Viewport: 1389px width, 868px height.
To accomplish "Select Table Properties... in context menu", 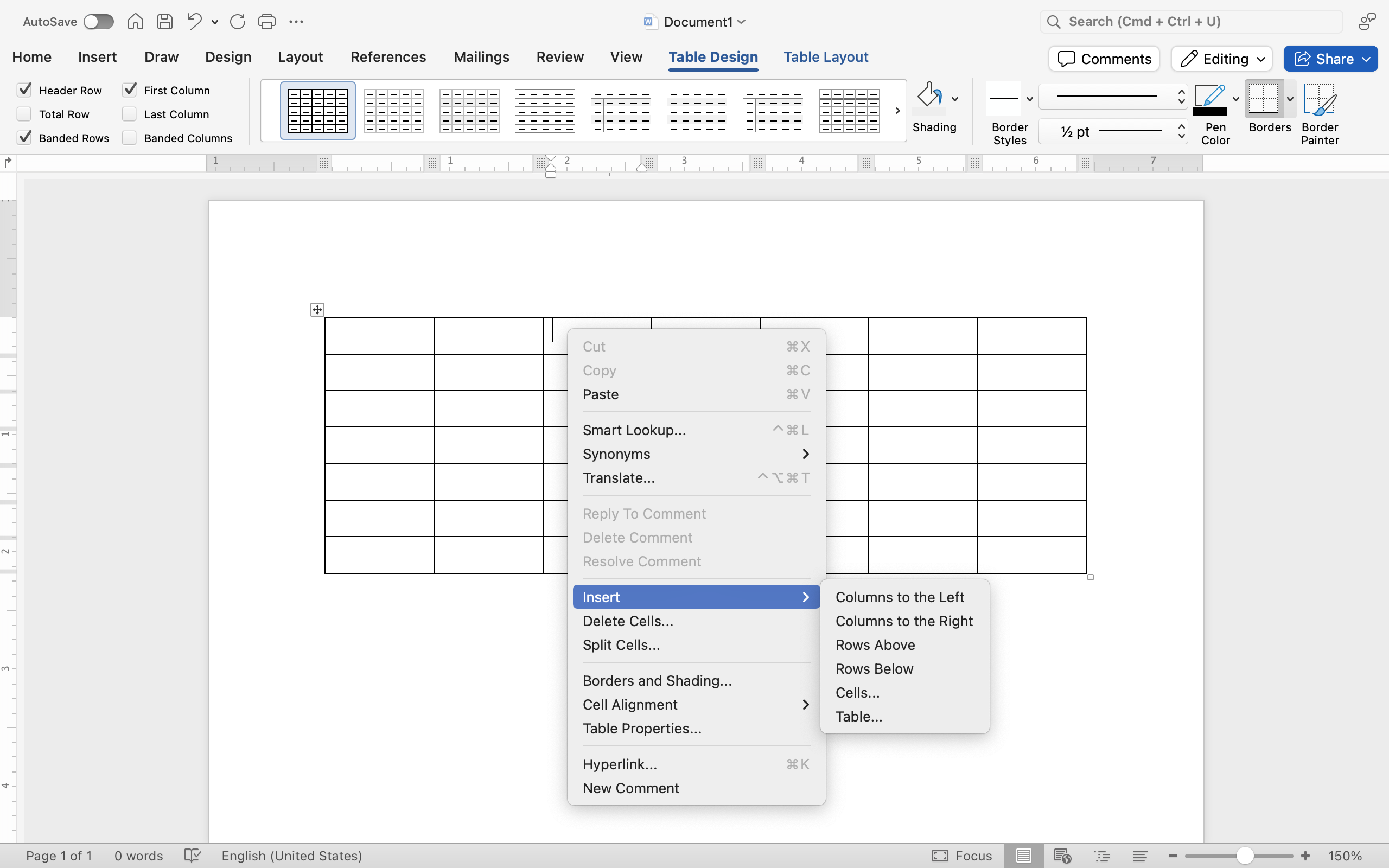I will pos(696,729).
